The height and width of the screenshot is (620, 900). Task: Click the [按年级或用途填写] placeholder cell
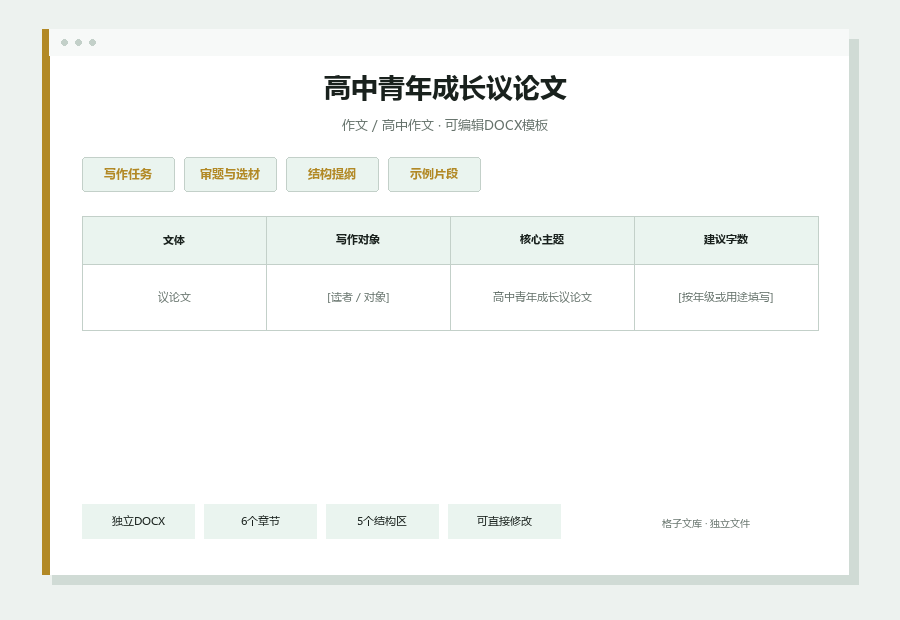click(726, 297)
